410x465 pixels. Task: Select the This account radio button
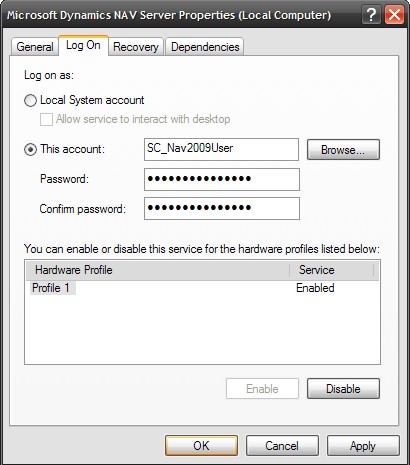pyautogui.click(x=30, y=149)
